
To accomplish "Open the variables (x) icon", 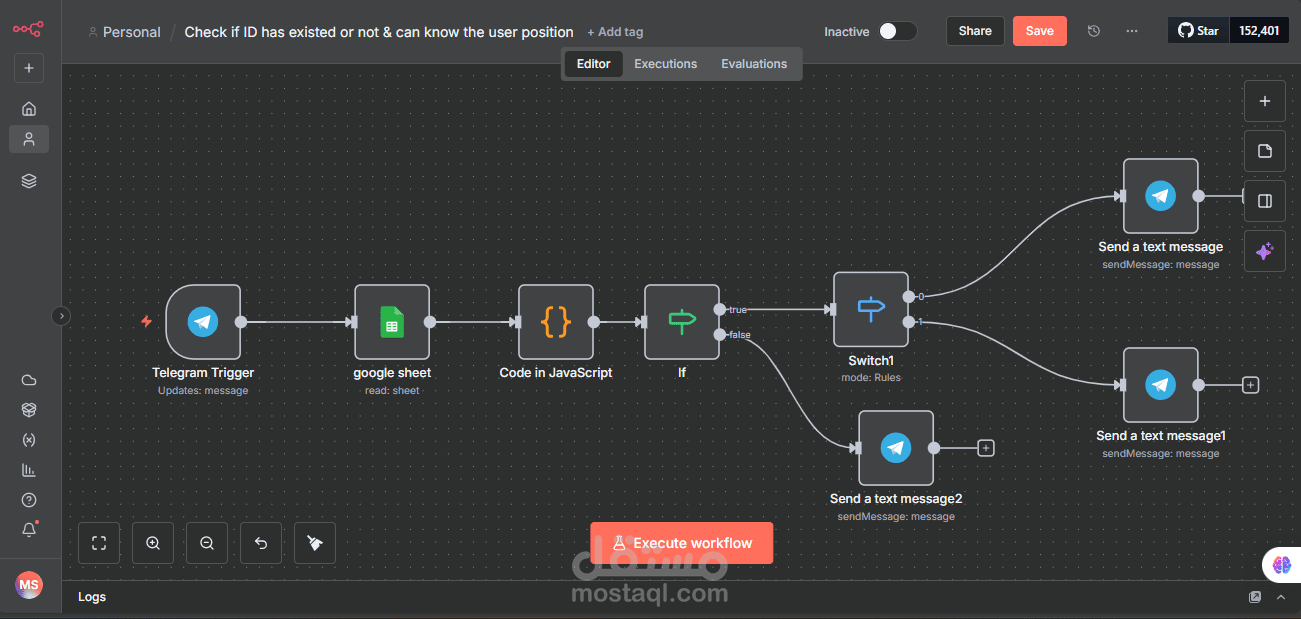I will [29, 440].
